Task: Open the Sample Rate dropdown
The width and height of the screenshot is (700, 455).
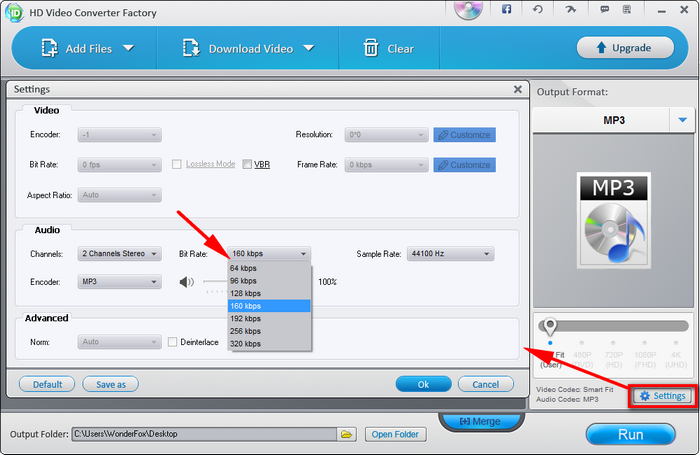Action: tap(450, 254)
